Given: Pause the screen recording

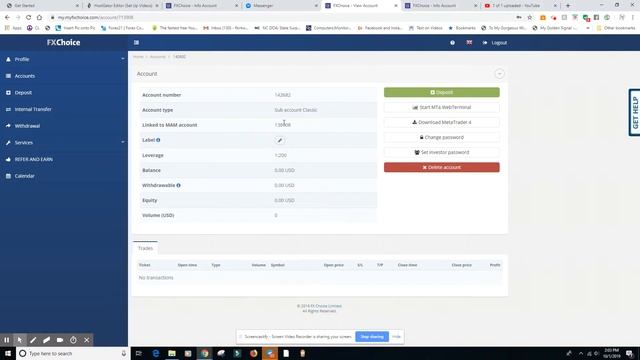Looking at the screenshot, I should (7, 340).
